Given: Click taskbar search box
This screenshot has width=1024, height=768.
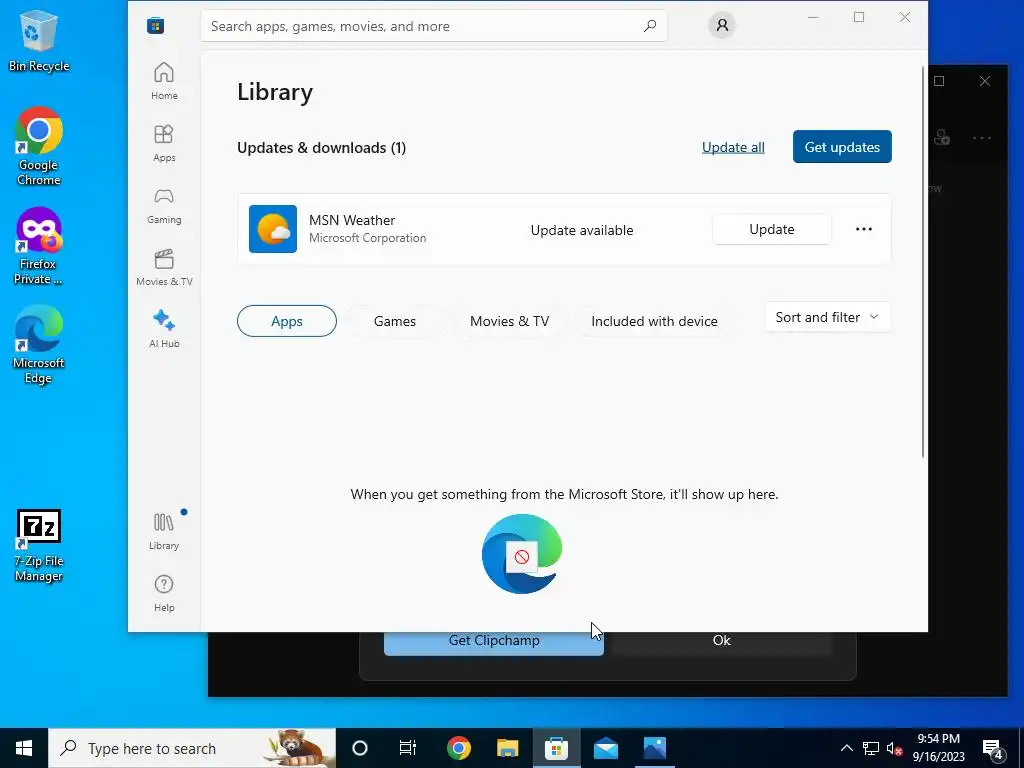Looking at the screenshot, I should pyautogui.click(x=192, y=748).
